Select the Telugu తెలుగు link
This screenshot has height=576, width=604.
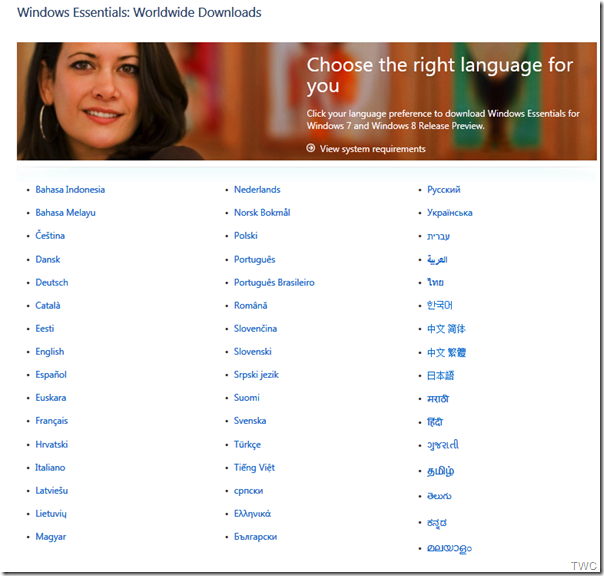[439, 496]
